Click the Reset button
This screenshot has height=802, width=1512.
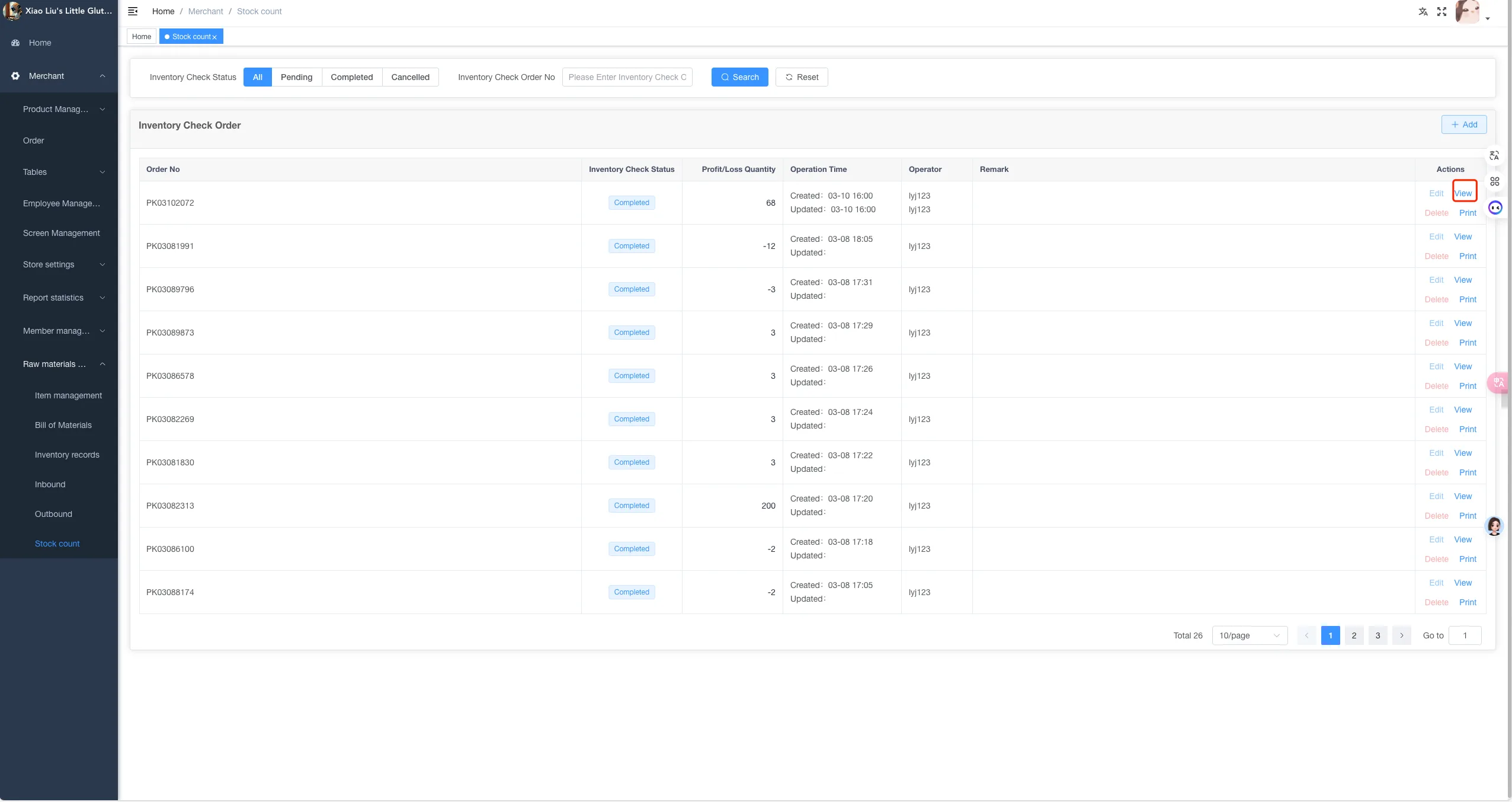pos(802,77)
